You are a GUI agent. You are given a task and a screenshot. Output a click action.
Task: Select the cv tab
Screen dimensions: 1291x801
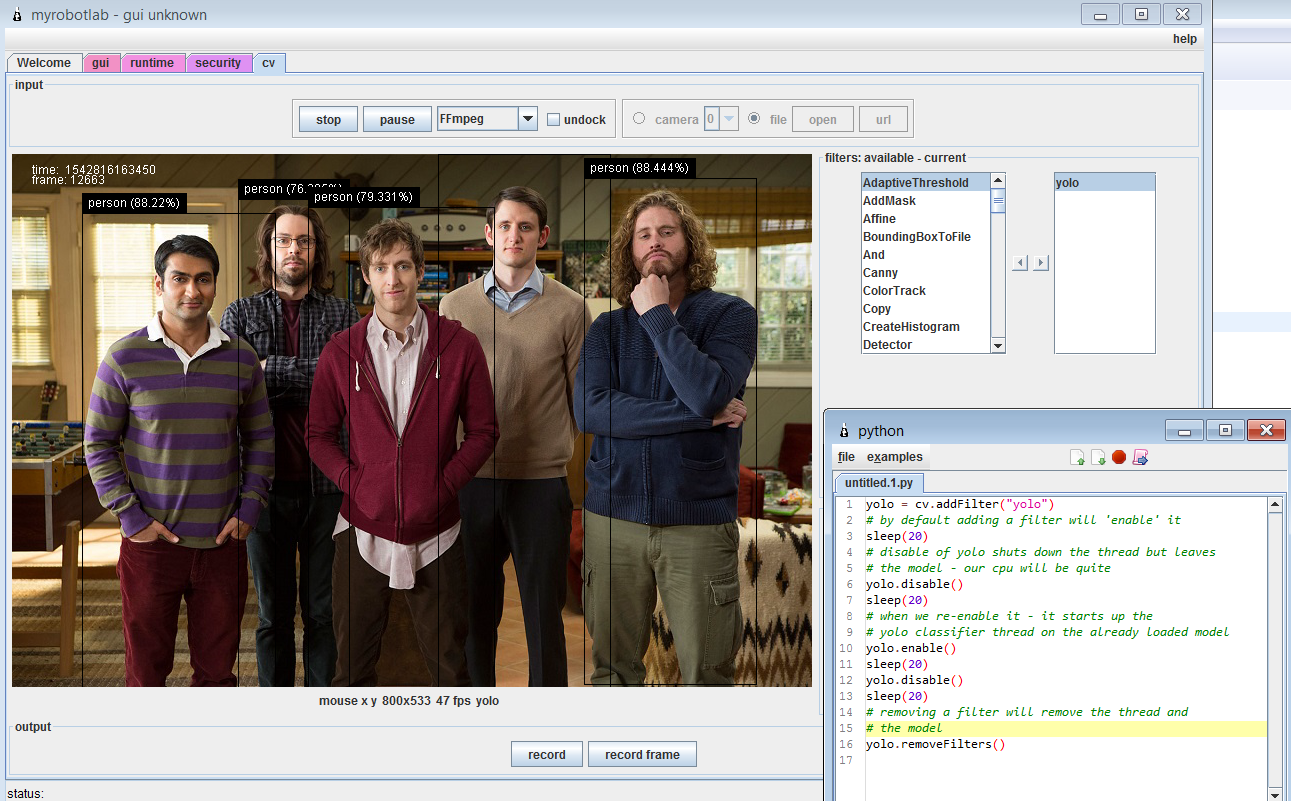pyautogui.click(x=269, y=63)
